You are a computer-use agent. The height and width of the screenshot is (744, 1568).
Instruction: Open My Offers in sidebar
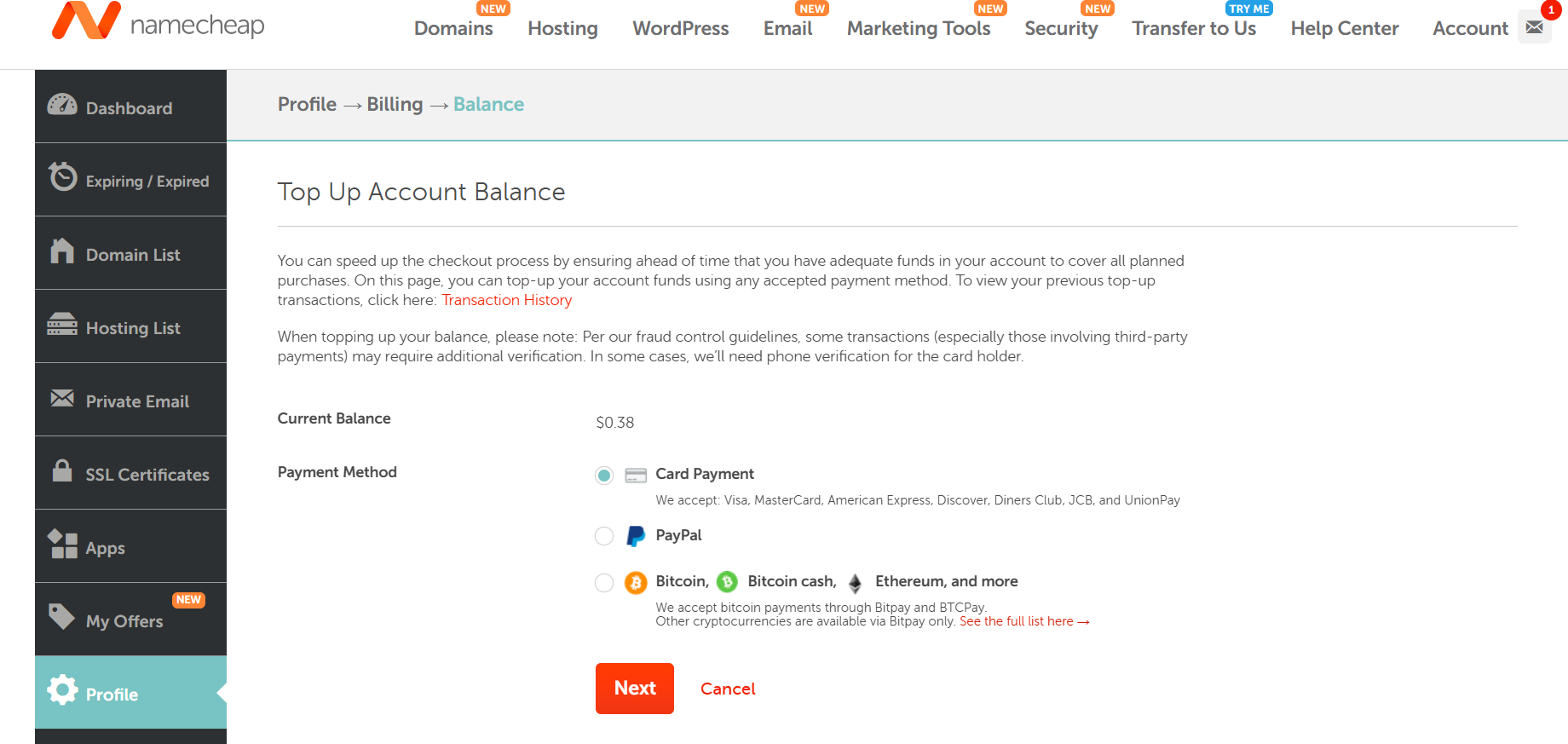(x=130, y=620)
